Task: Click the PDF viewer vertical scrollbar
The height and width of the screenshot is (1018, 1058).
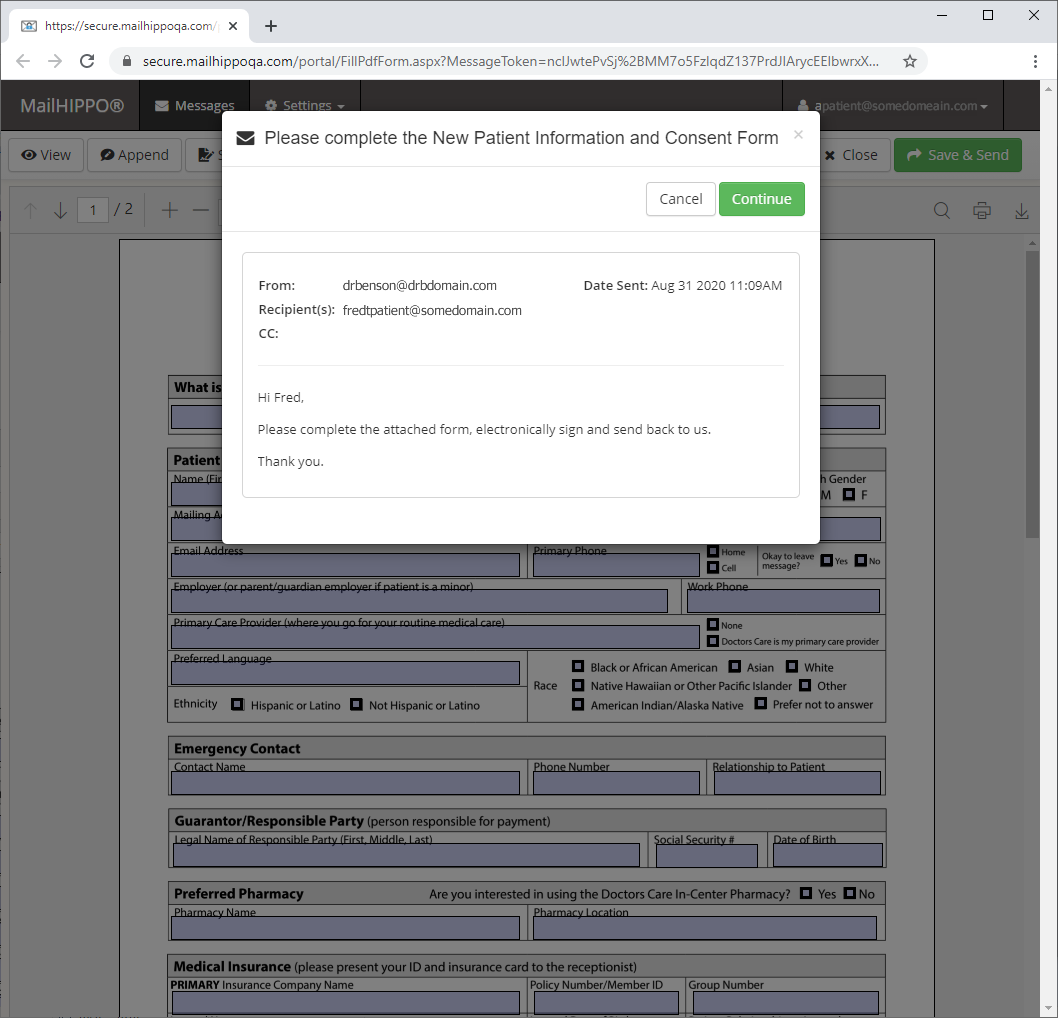Action: click(1032, 395)
